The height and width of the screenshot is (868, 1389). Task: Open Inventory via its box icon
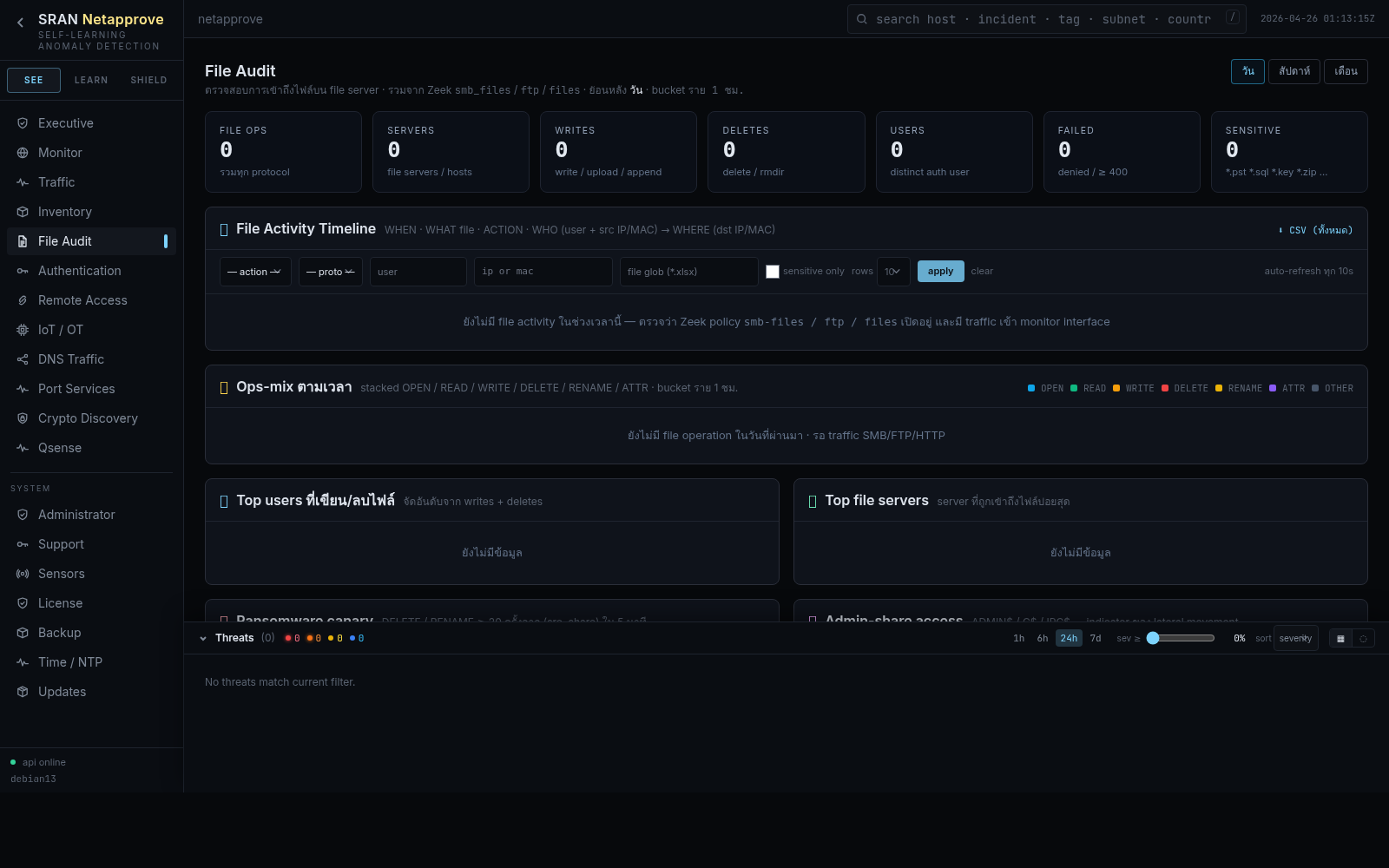coord(23,212)
